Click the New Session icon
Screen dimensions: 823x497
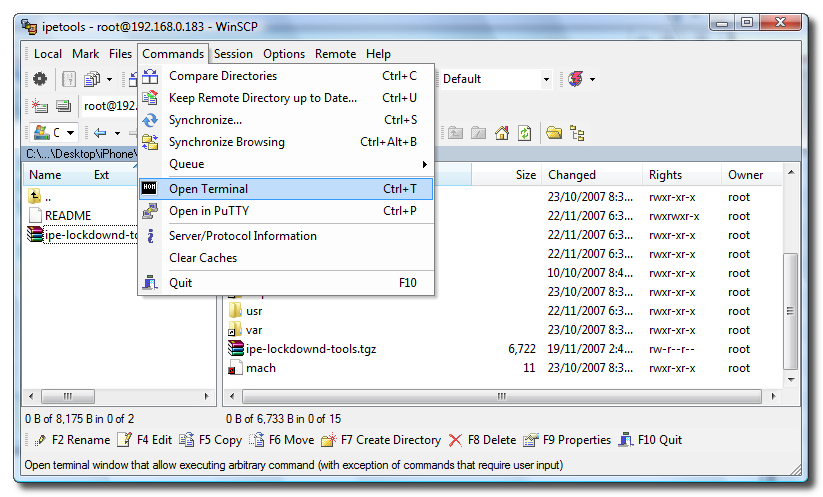pos(40,106)
